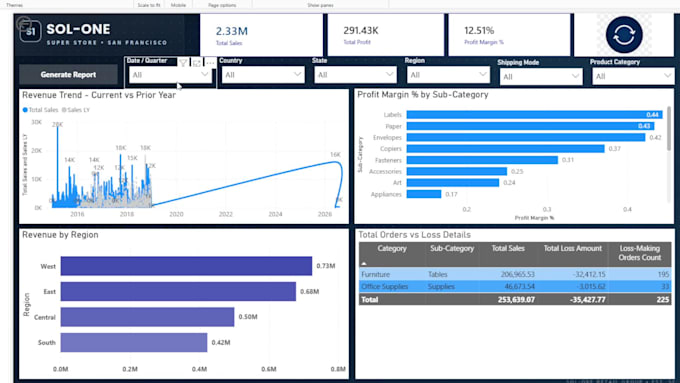Viewport: 680px width, 383px height.
Task: Open Page options in ribbon
Action: 222,5
